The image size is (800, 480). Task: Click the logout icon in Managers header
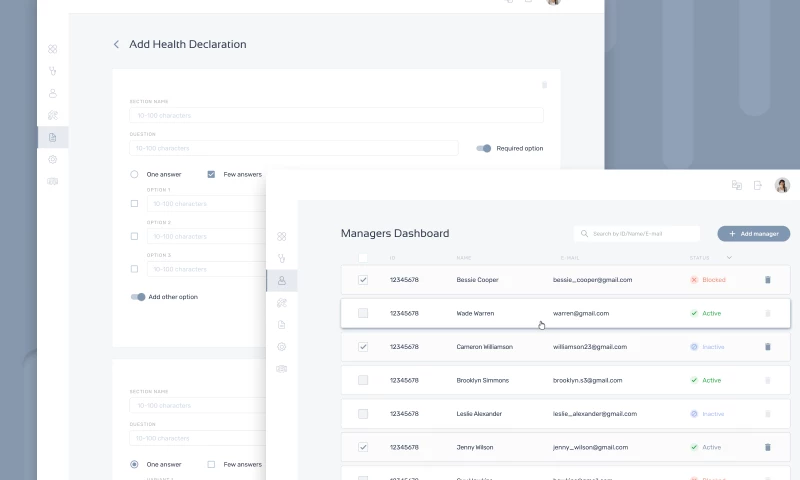[x=758, y=185]
